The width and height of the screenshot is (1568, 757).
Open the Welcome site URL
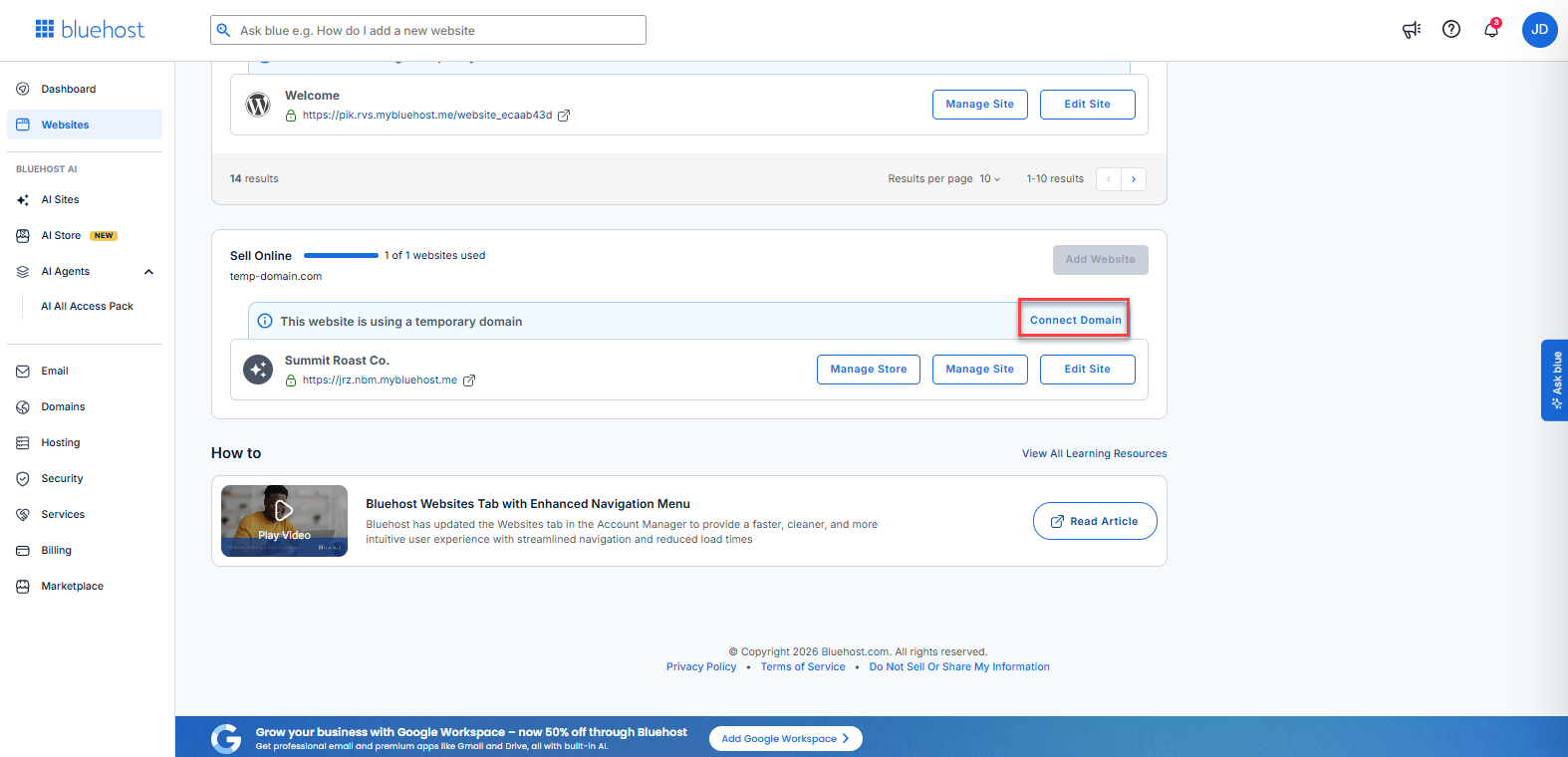[x=427, y=116]
